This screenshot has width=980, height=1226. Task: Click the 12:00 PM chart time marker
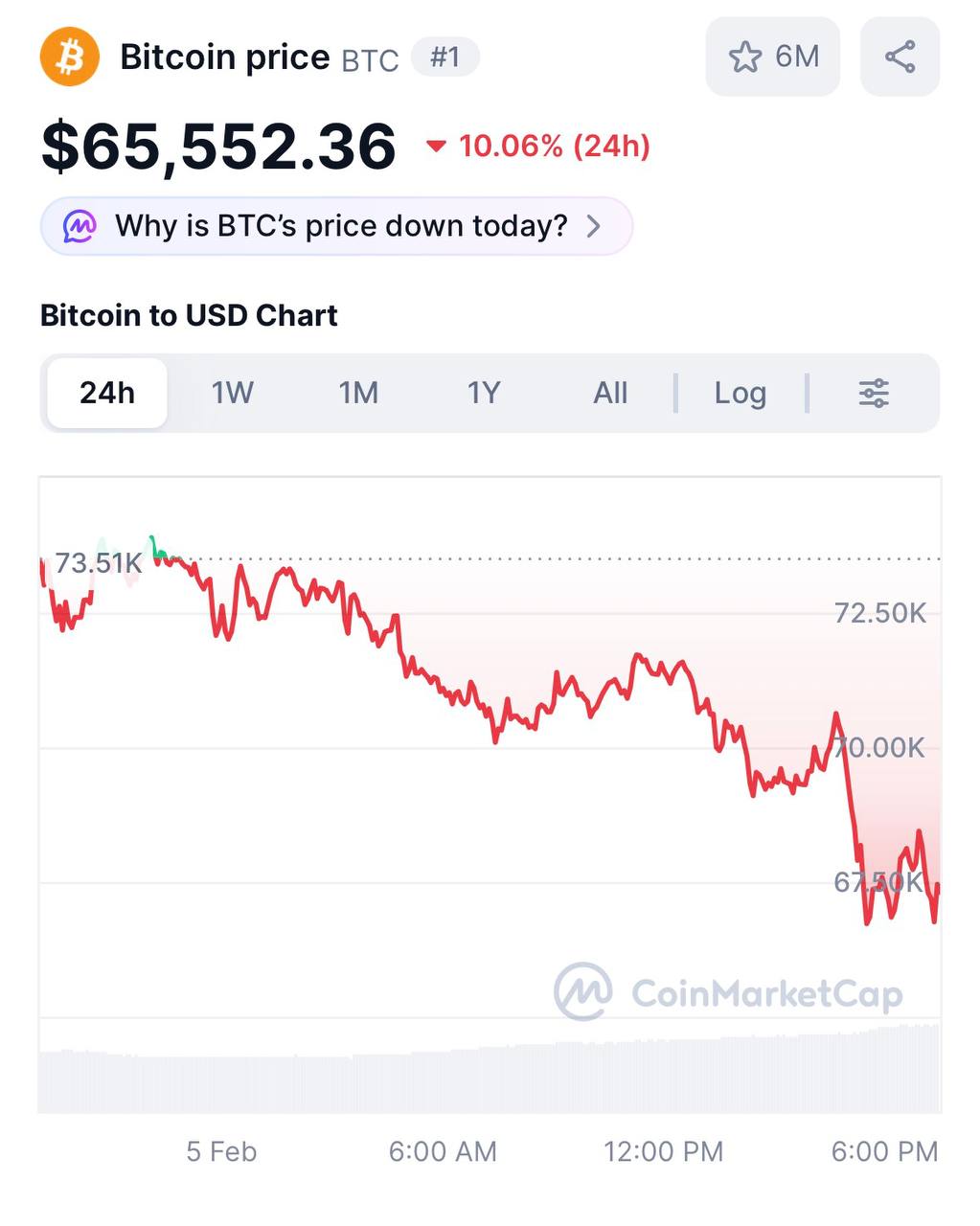pos(663,1150)
